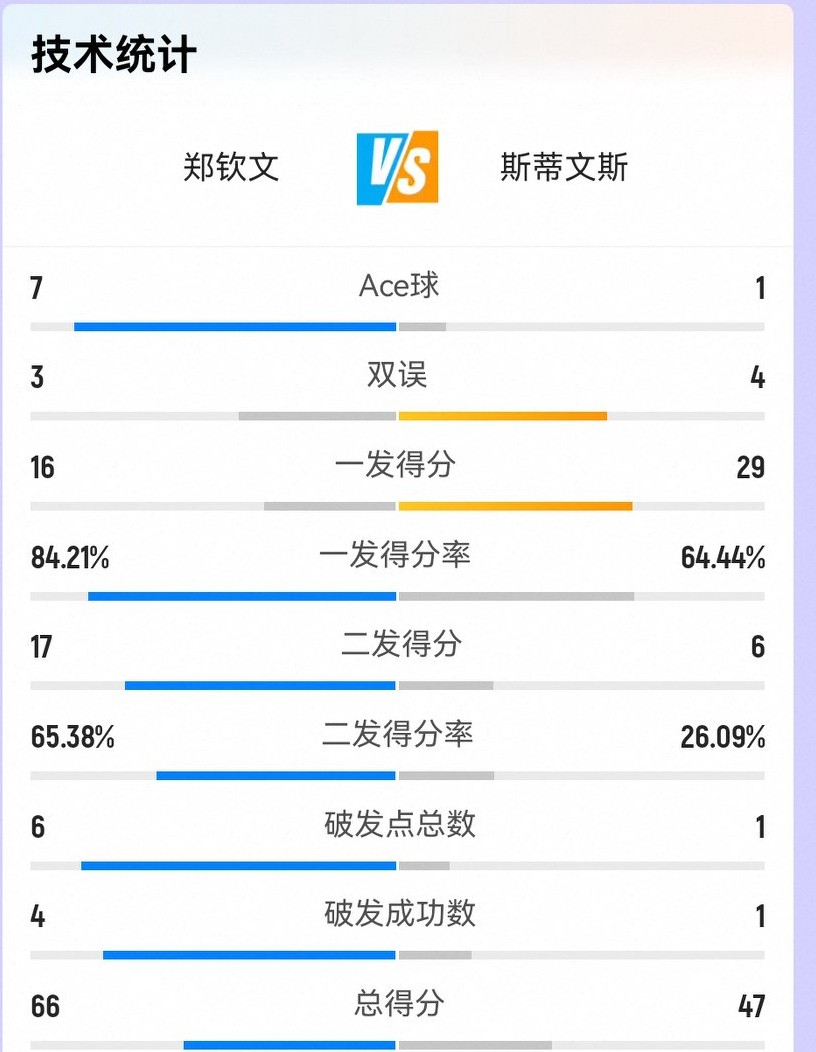Click the total points value 66
Viewport: 816px width, 1052px height.
[x=46, y=1006]
